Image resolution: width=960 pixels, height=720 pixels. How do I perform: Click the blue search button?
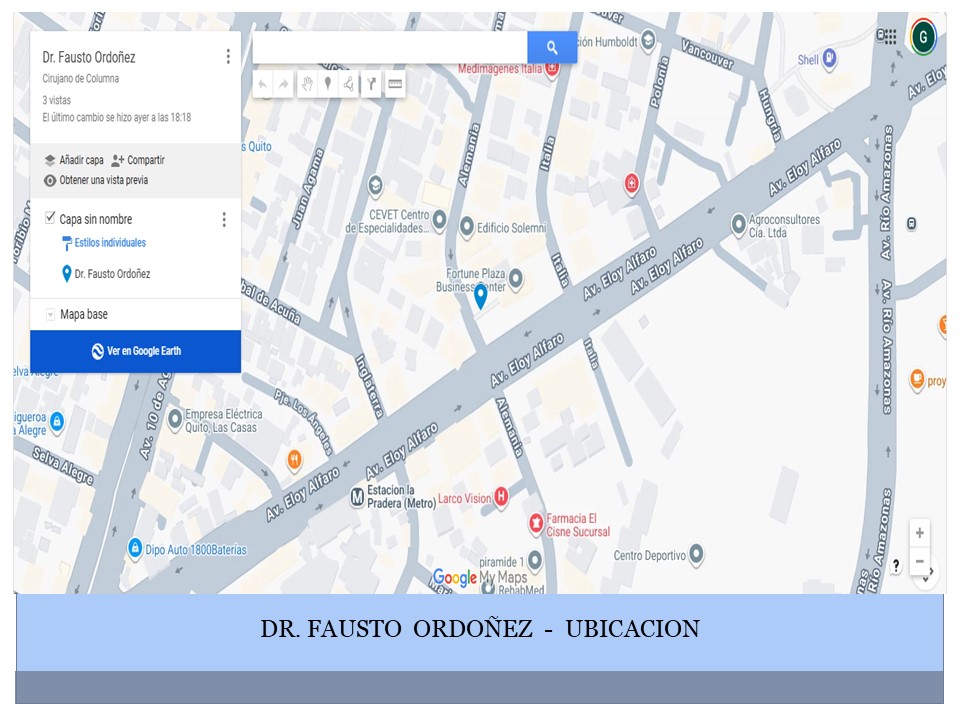[x=552, y=47]
